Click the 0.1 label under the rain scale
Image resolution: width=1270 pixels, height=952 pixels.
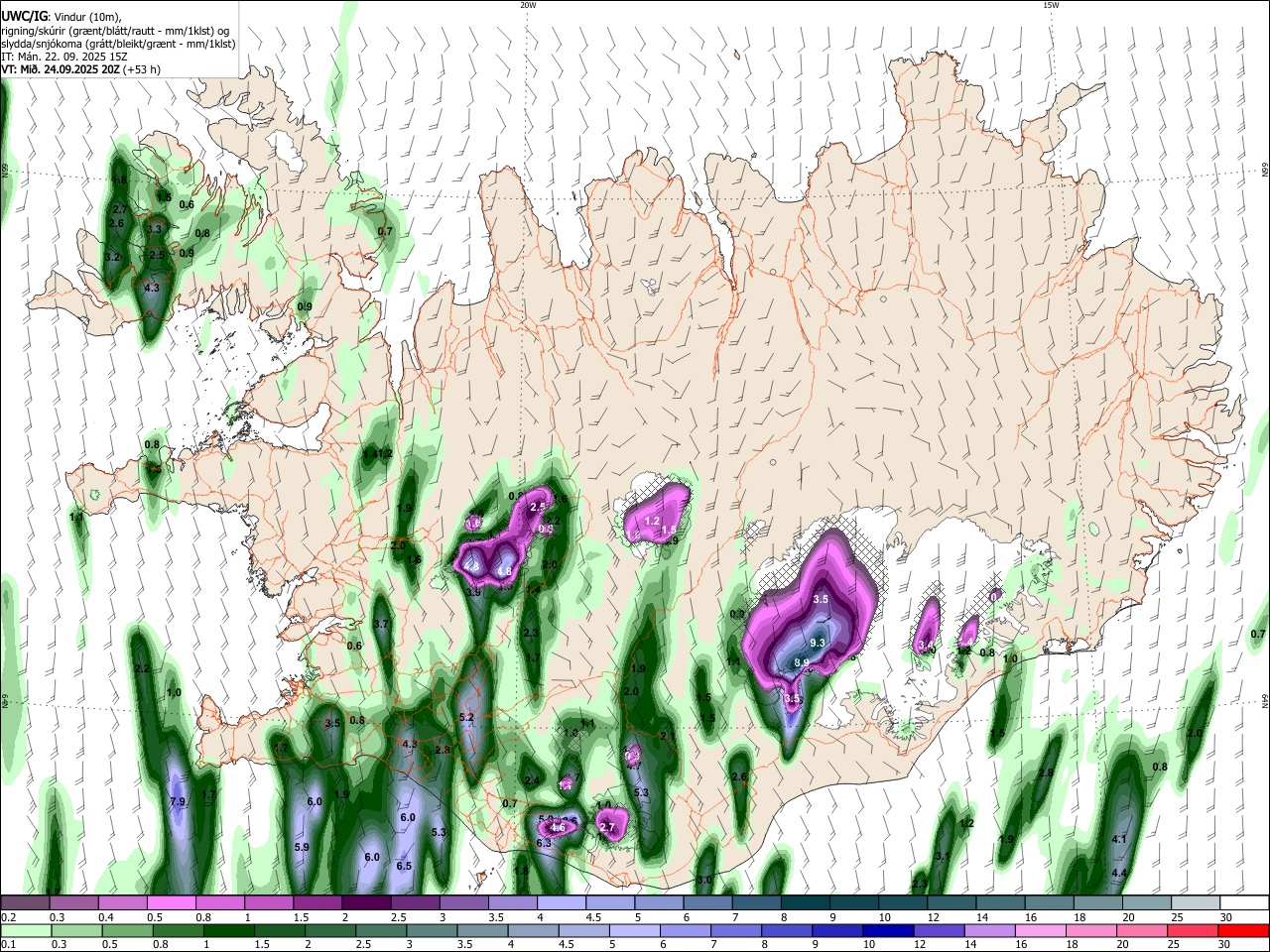[x=7, y=945]
